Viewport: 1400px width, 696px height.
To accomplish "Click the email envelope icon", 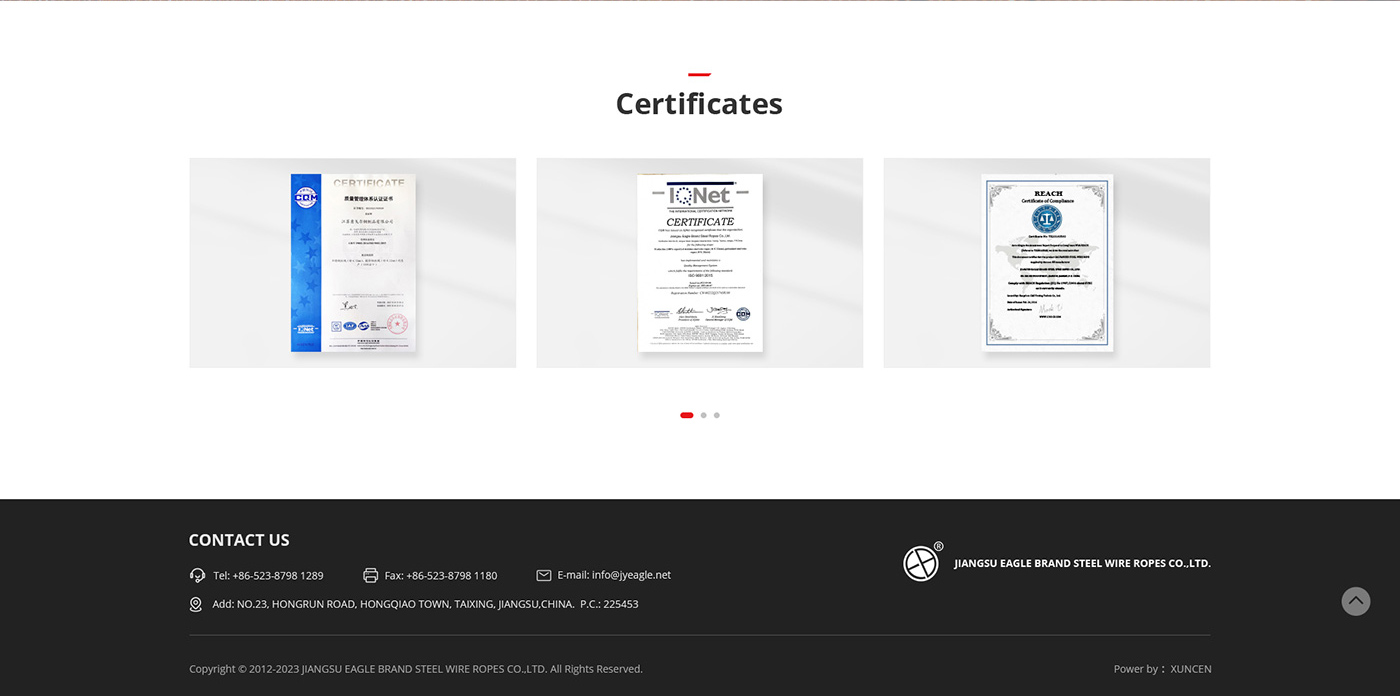I will [x=544, y=575].
